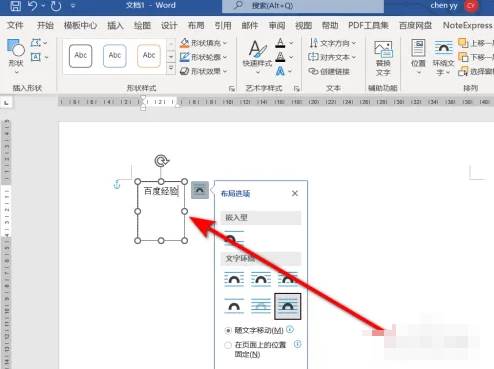Open the Draw Text Box dropdown button

click(39, 57)
